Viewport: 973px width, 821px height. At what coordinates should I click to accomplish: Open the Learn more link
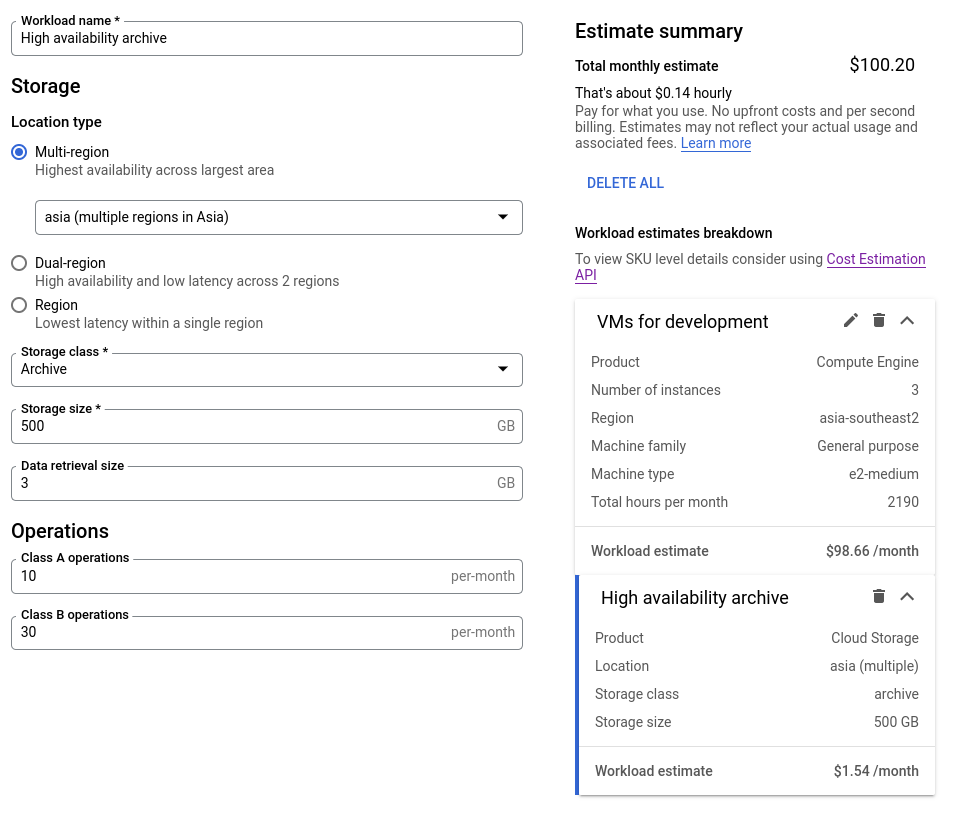click(715, 143)
